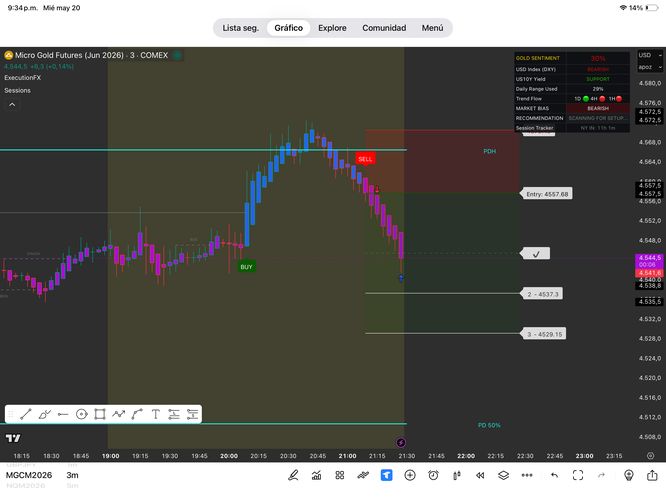Image resolution: width=666 pixels, height=500 pixels.
Task: Select the horizontal ray tool
Action: pos(63,414)
